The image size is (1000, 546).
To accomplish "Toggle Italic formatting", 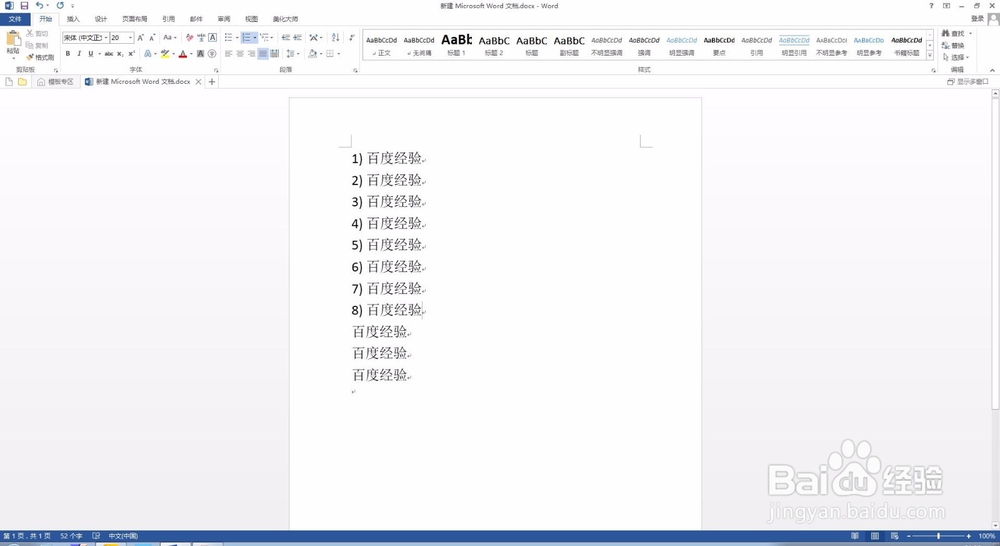I will pyautogui.click(x=79, y=54).
